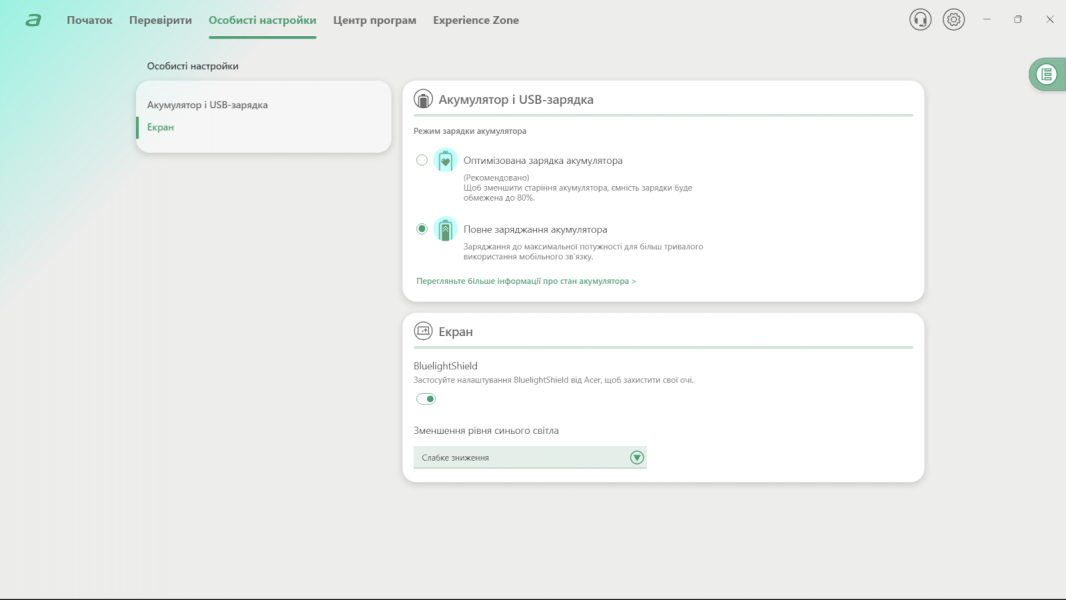
Task: Select Оптимізована зарядка акумулятора radio button
Action: pyautogui.click(x=422, y=160)
